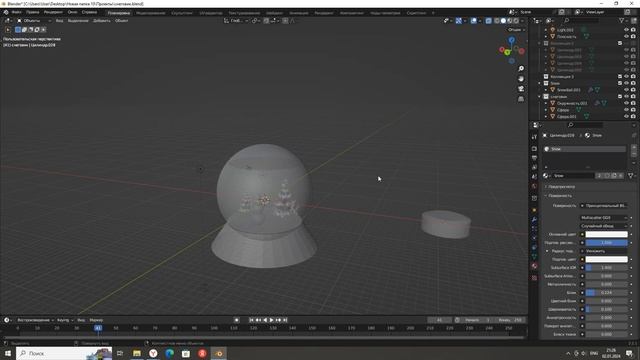
Task: Open the Output properties tab
Action: tap(534, 158)
